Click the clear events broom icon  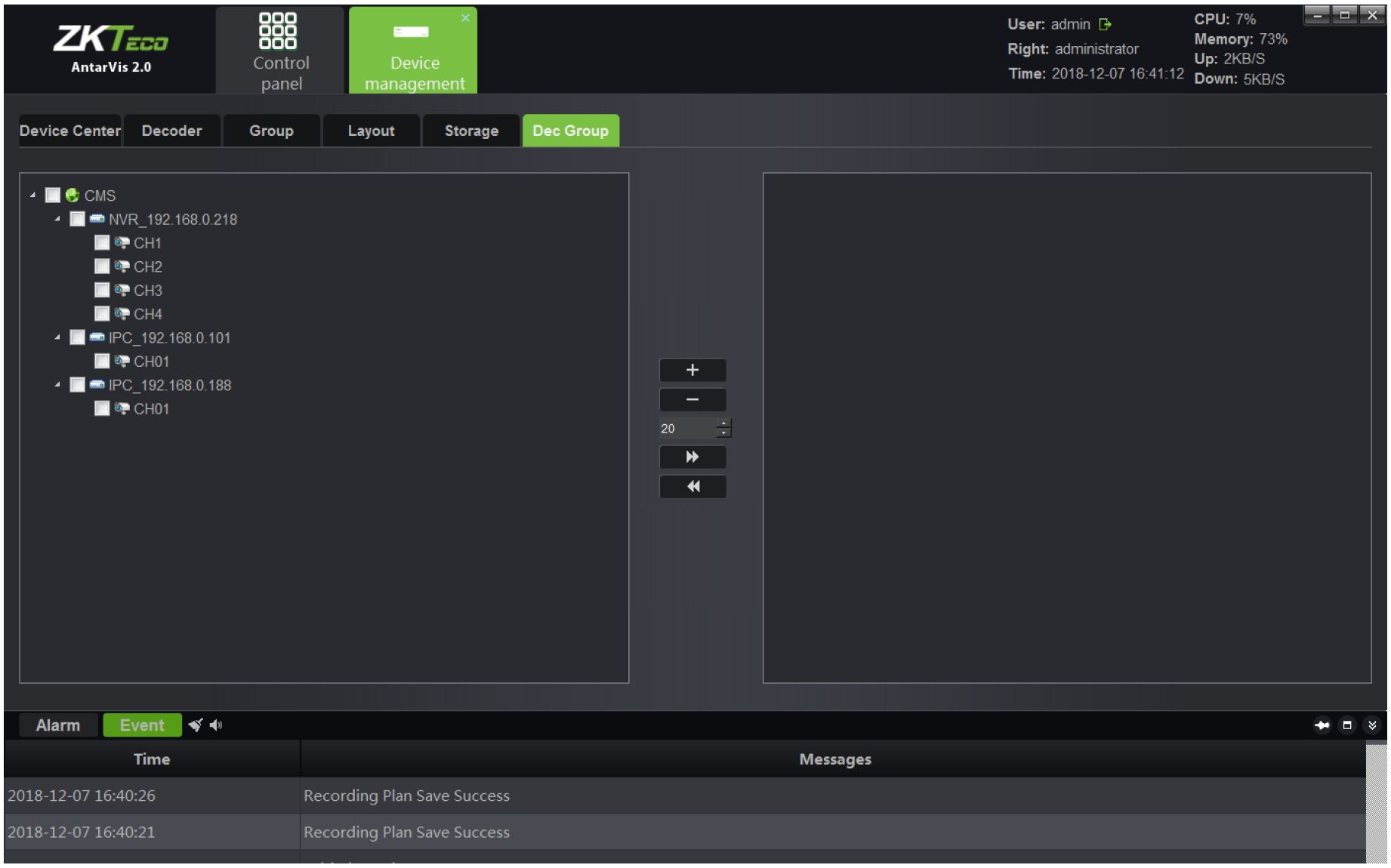coord(196,725)
